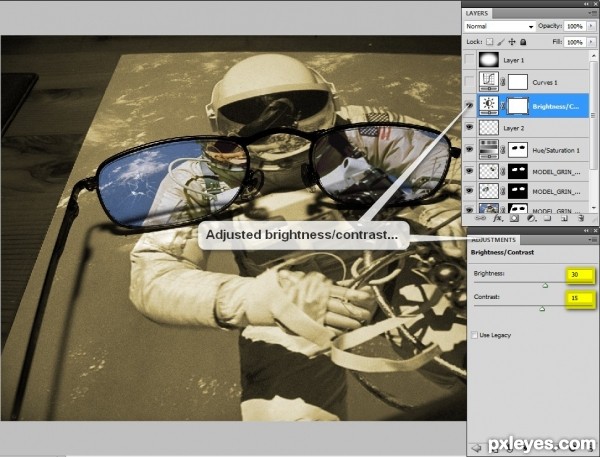Click Layers panel scrollbar up arrow
This screenshot has width=600, height=457.
pyautogui.click(x=593, y=55)
